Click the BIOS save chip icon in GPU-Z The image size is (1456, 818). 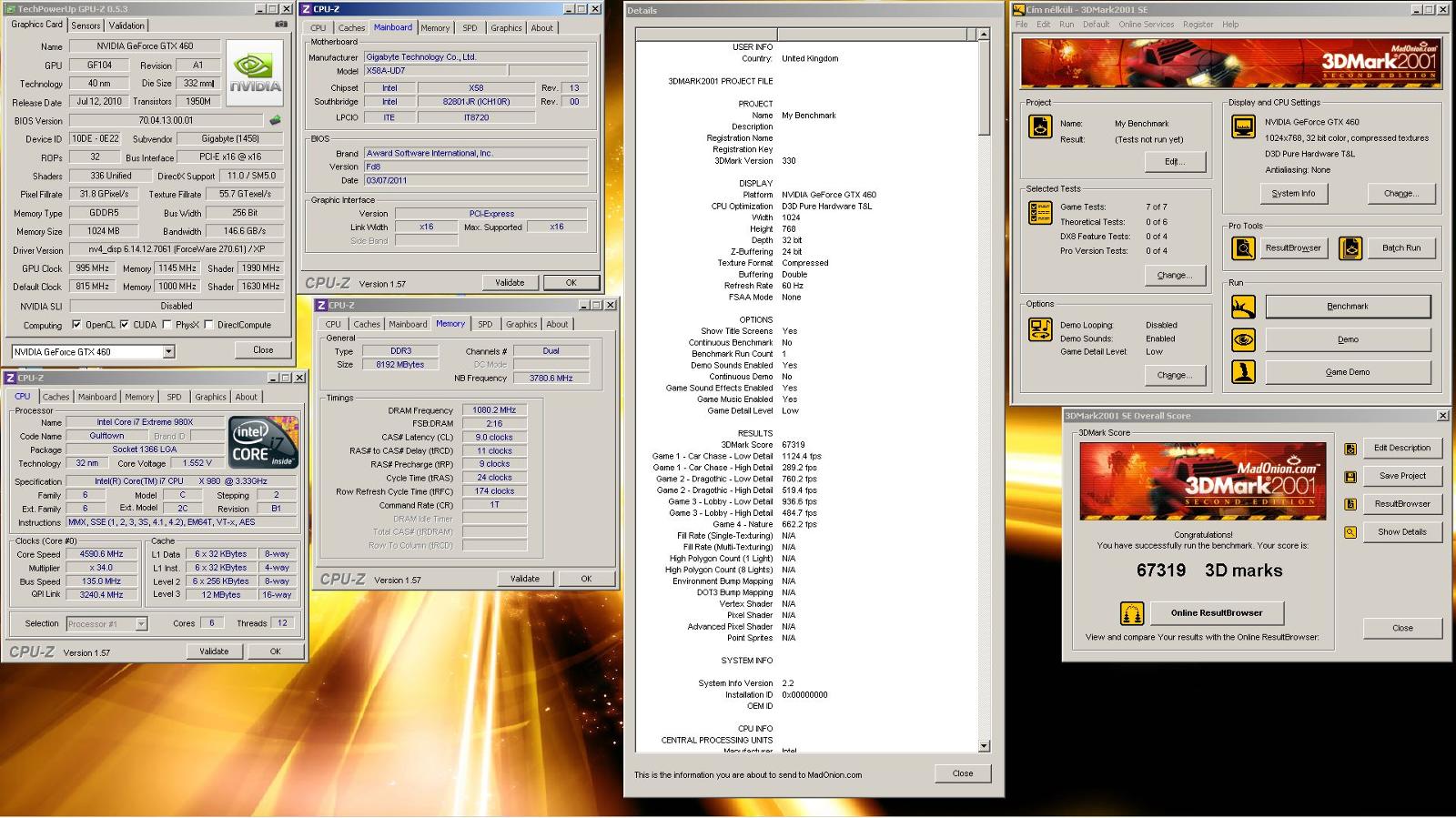pos(275,120)
